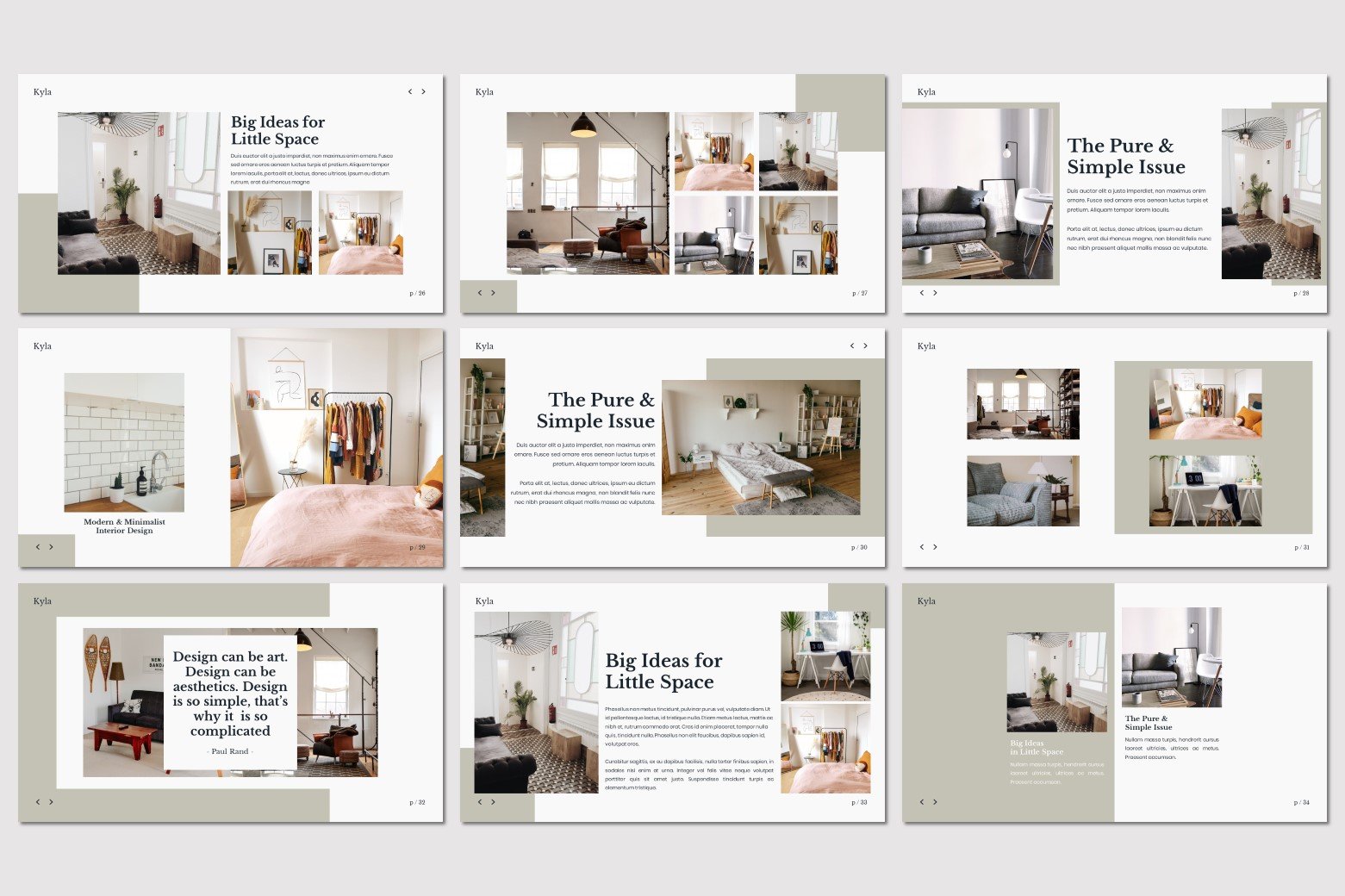Click the next arrow on slide p/31
Viewport: 1345px width, 896px height.
click(x=935, y=547)
